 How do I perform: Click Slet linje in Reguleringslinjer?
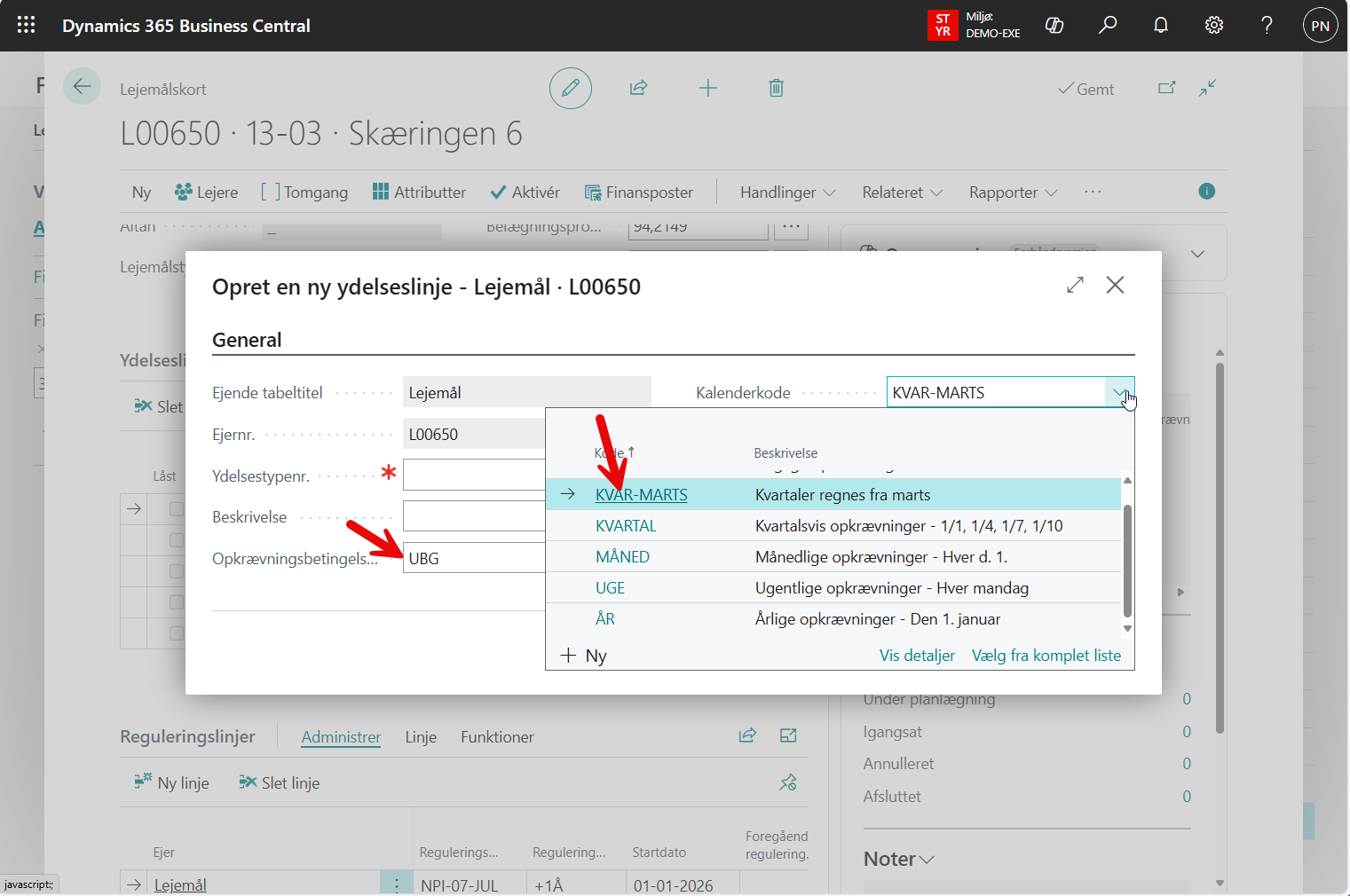pos(280,782)
